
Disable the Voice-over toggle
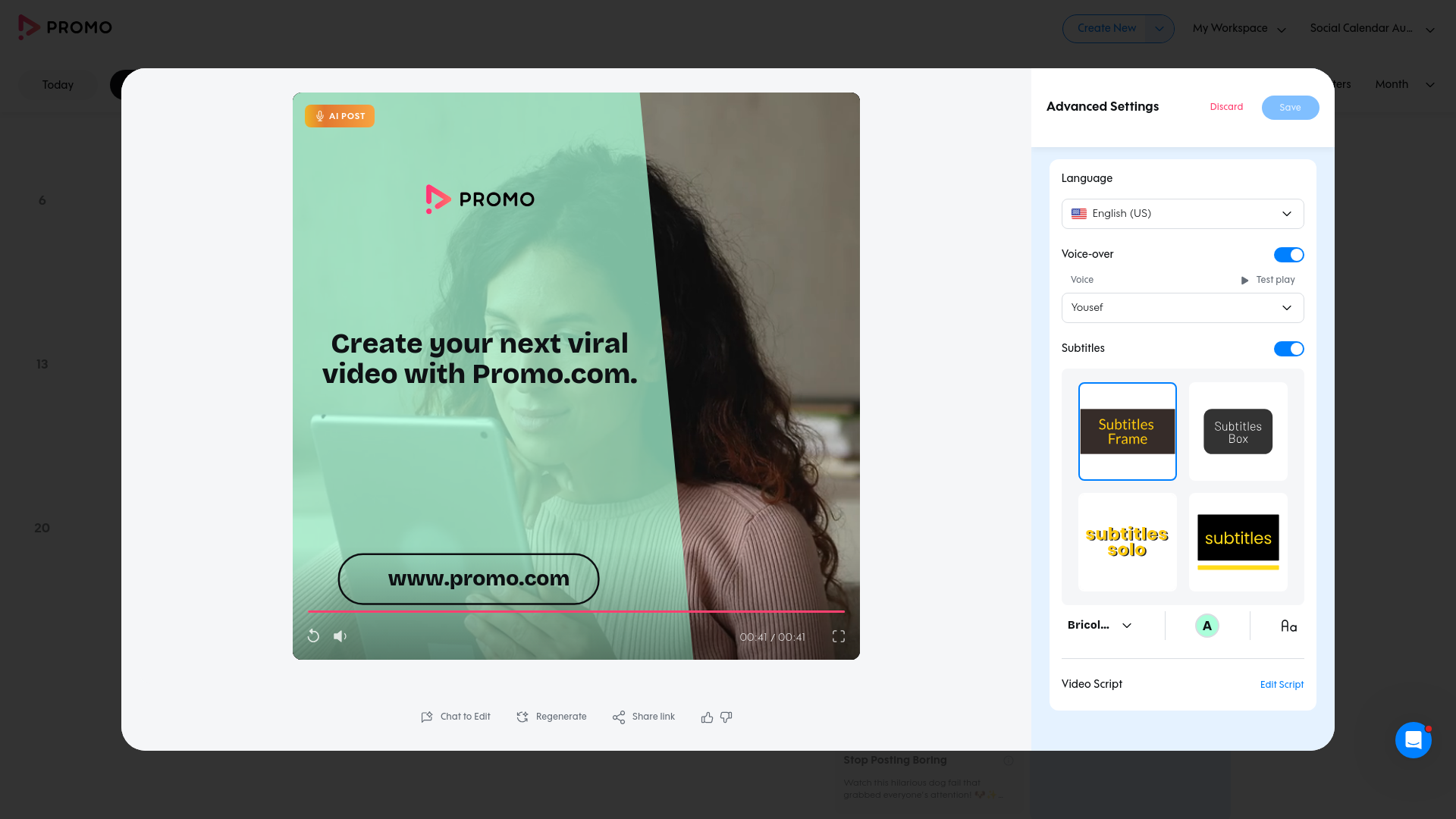tap(1288, 255)
